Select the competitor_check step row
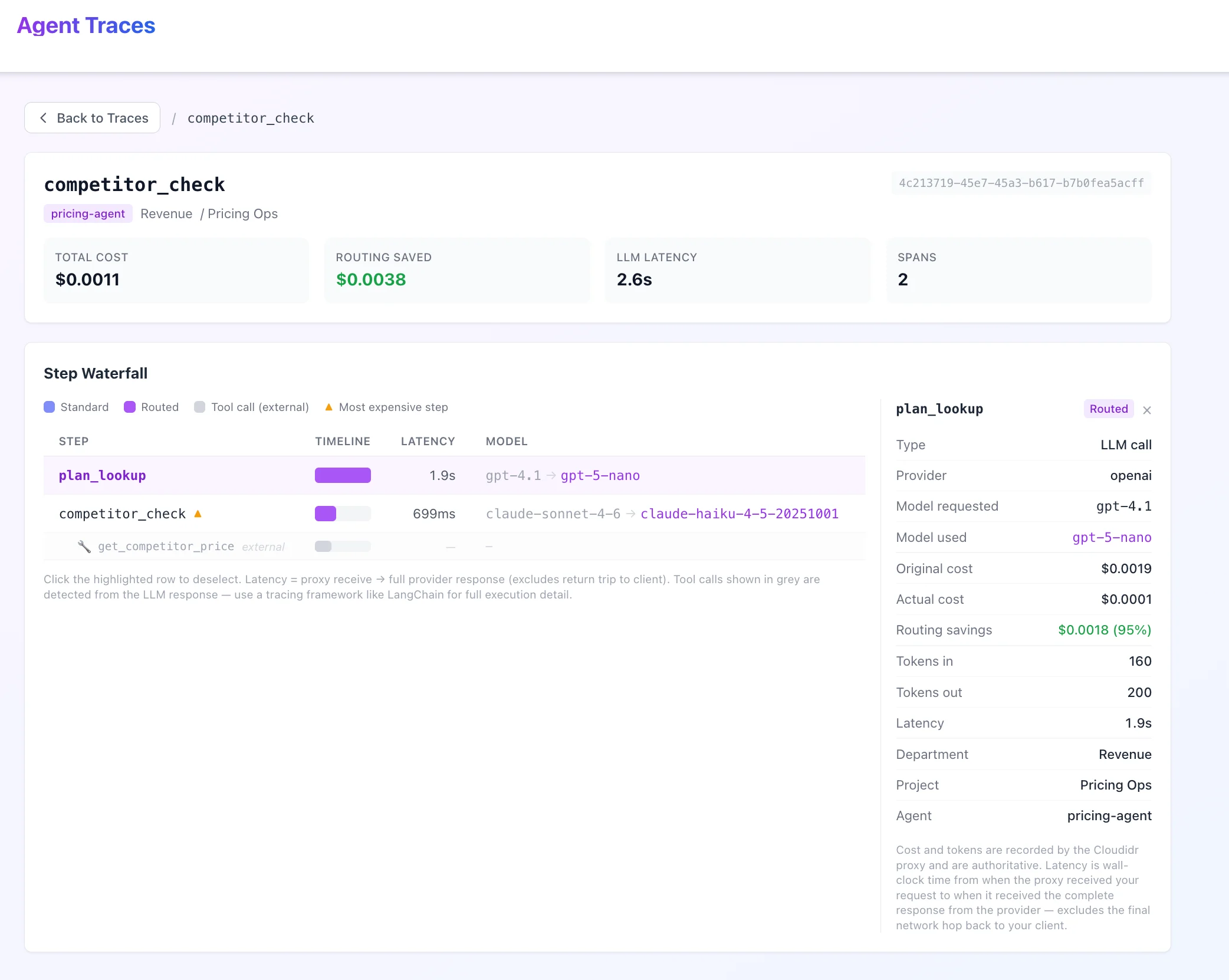The height and width of the screenshot is (980, 1229). [454, 514]
